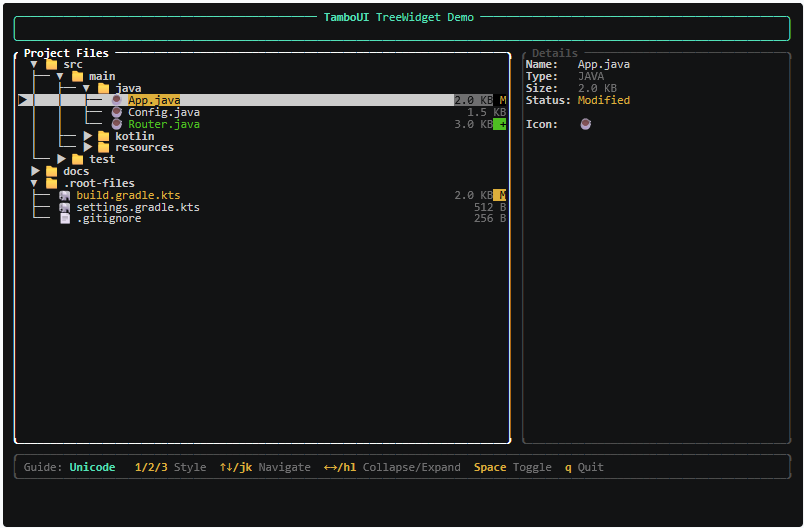Viewport: 804px width, 528px height.
Task: Expand the kotlin folder arrow
Action: coord(88,136)
